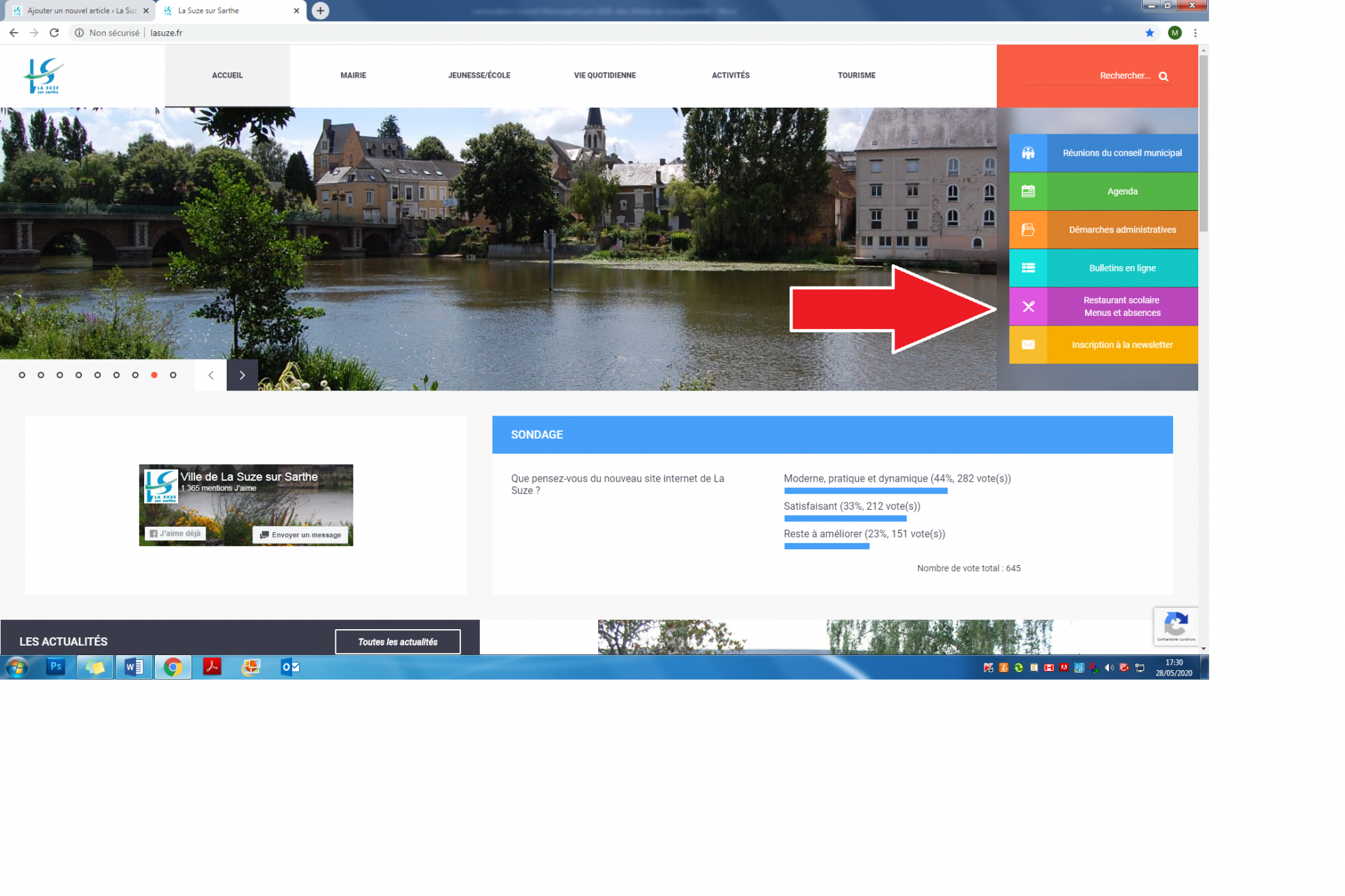Viewport: 1345px width, 896px height.
Task: Click the Bulletins en ligne icon
Action: [x=1028, y=268]
